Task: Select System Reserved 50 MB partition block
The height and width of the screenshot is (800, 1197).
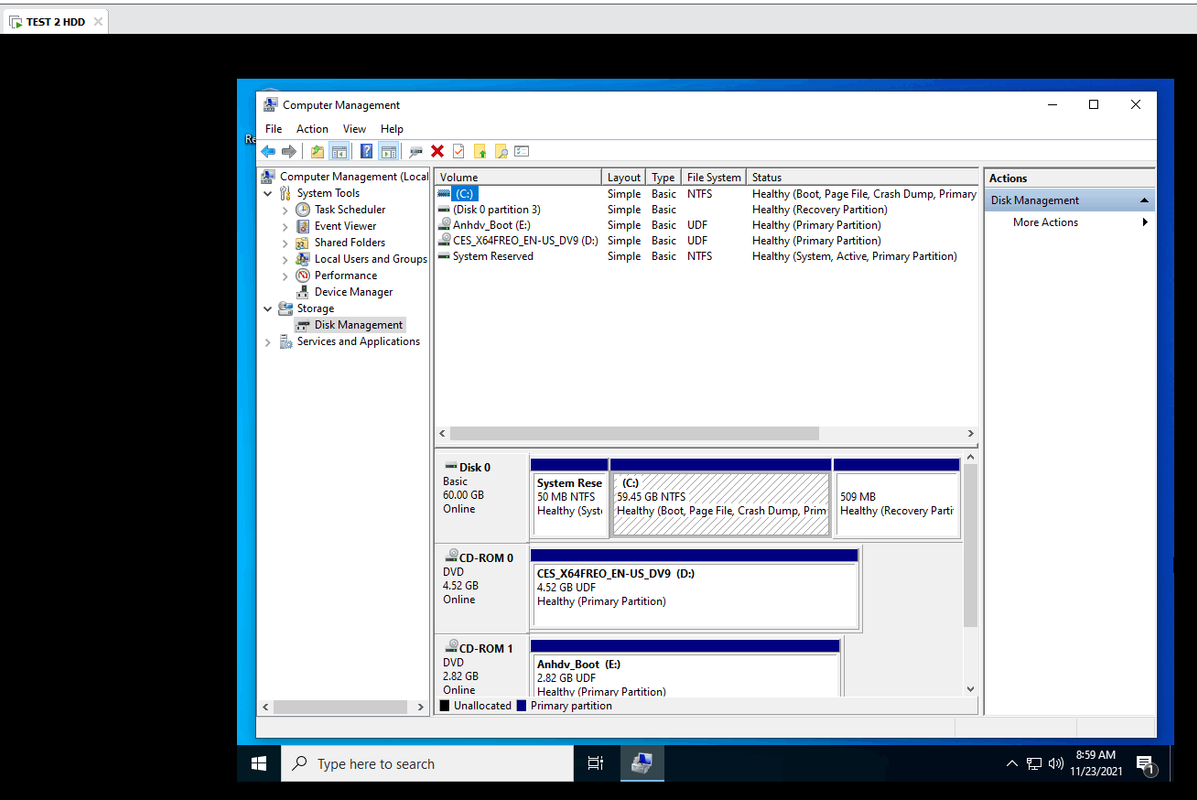Action: click(569, 498)
